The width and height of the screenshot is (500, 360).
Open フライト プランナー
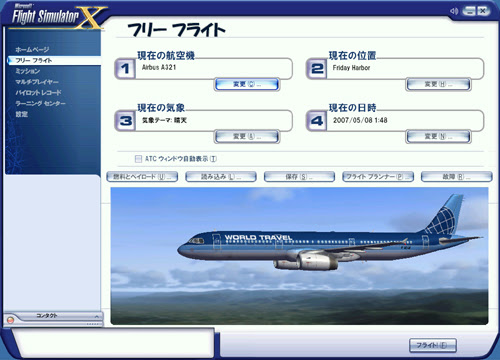click(x=378, y=177)
